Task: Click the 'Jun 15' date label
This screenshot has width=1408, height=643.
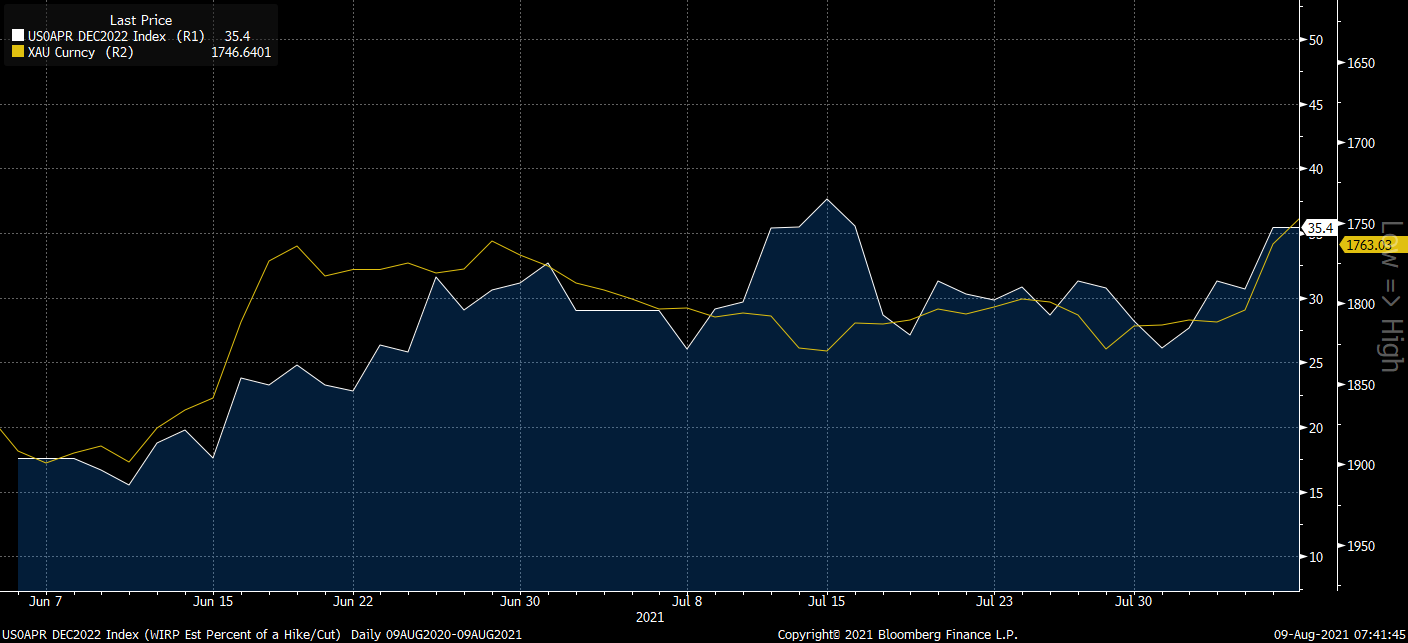Action: point(215,602)
